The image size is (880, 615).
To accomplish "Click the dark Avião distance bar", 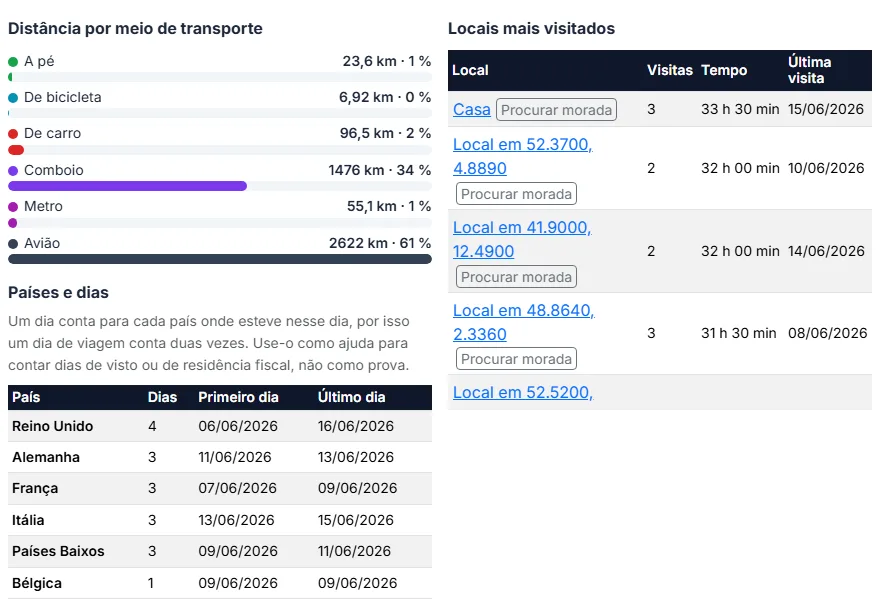I will point(220,259).
